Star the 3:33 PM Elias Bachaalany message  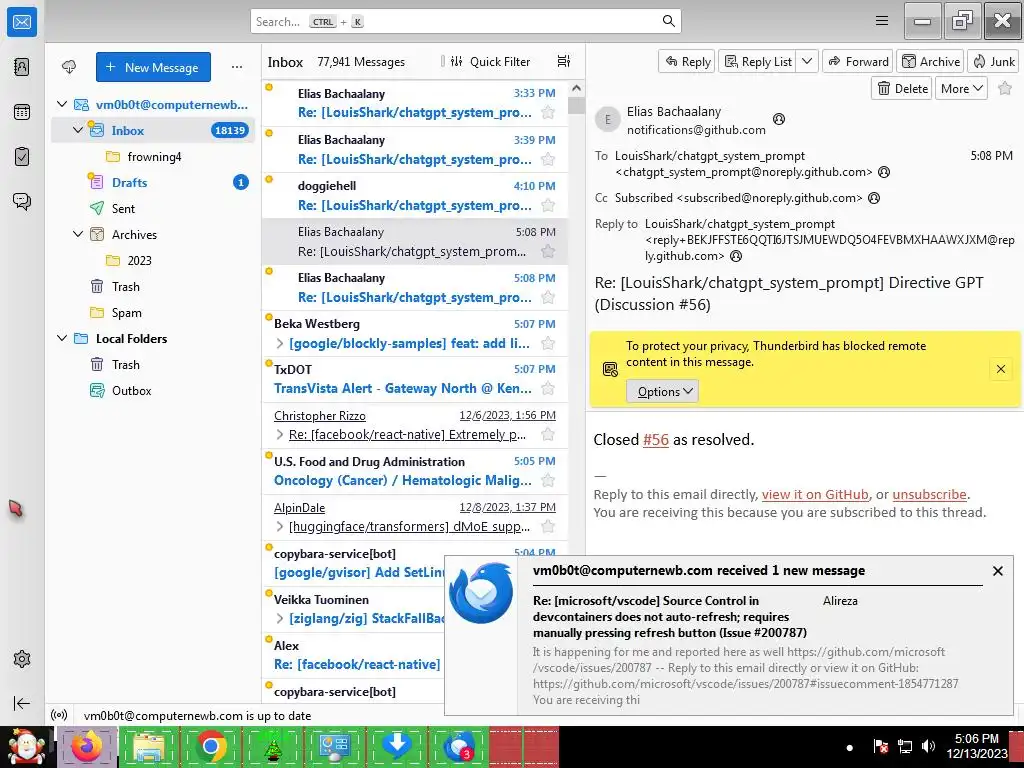pos(548,112)
